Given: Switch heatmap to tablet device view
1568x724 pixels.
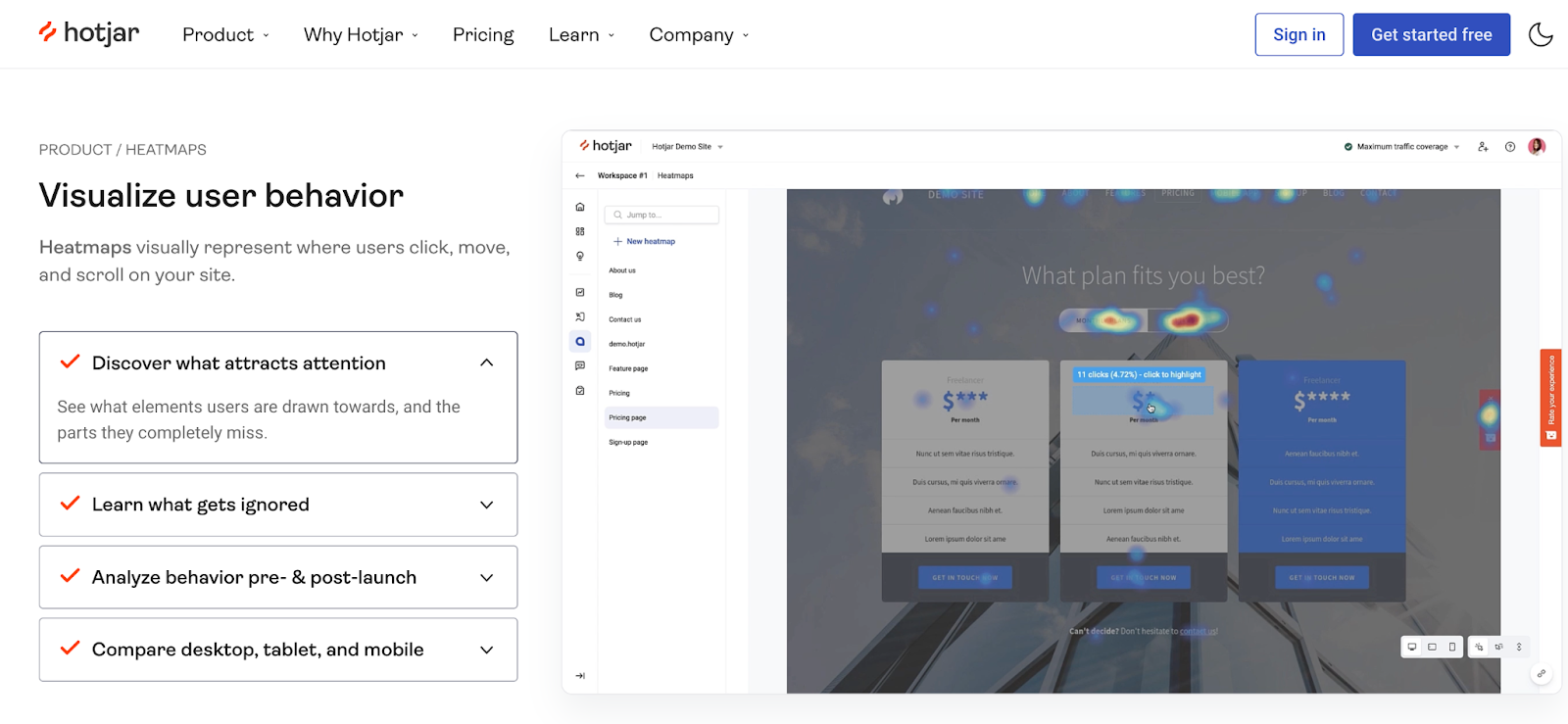Looking at the screenshot, I should coord(1432,647).
